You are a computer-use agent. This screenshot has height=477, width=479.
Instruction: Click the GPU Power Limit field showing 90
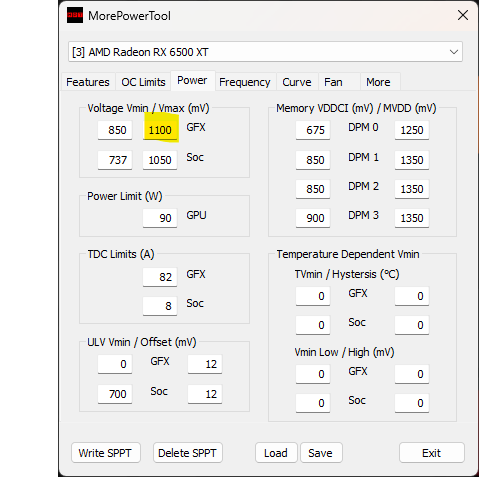click(x=160, y=218)
